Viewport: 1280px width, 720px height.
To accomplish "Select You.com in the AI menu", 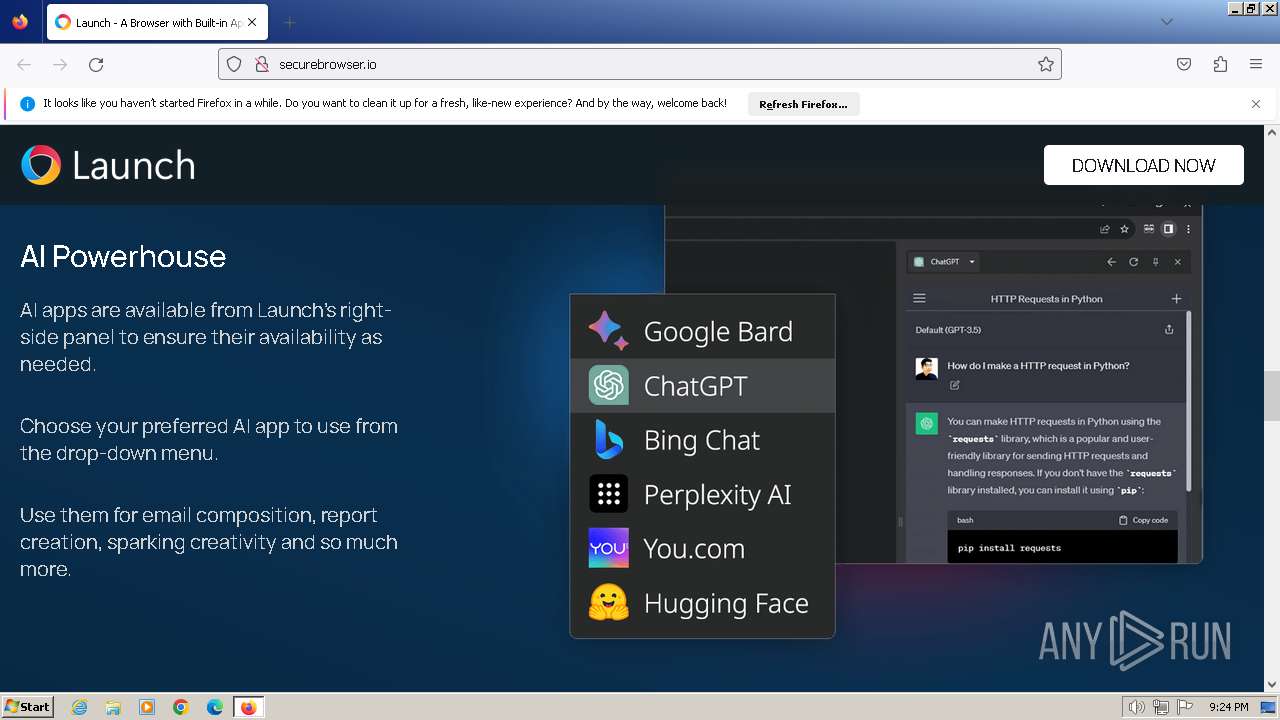I will 702,548.
